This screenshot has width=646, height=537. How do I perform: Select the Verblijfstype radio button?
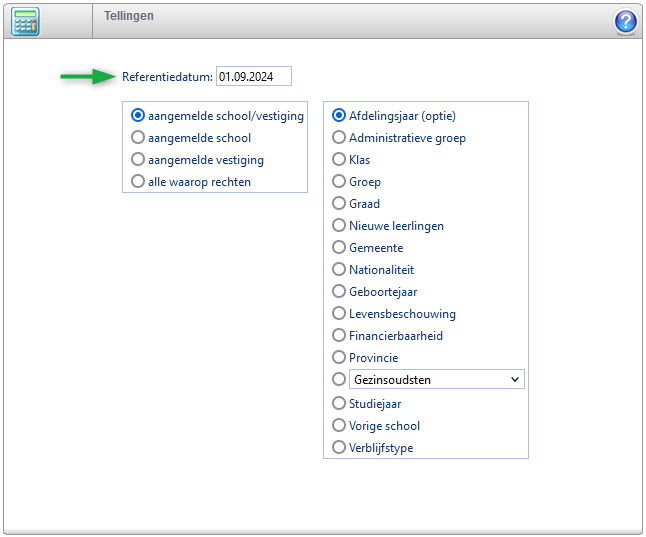click(x=340, y=448)
